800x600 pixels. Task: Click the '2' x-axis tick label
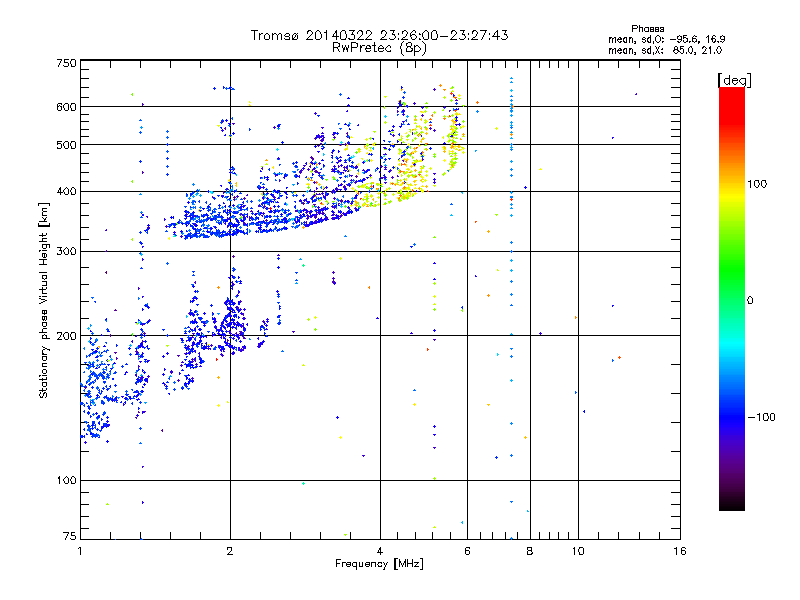(x=230, y=551)
